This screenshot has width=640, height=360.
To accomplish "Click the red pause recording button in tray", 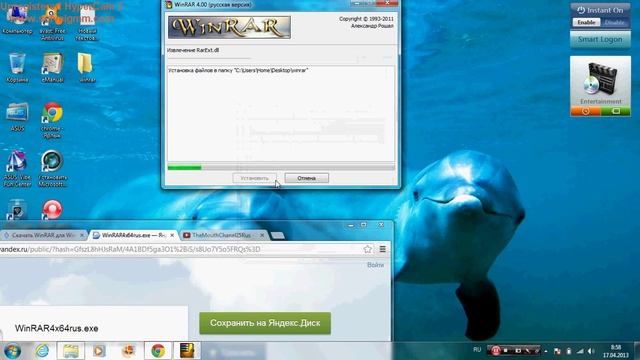I will (495, 351).
